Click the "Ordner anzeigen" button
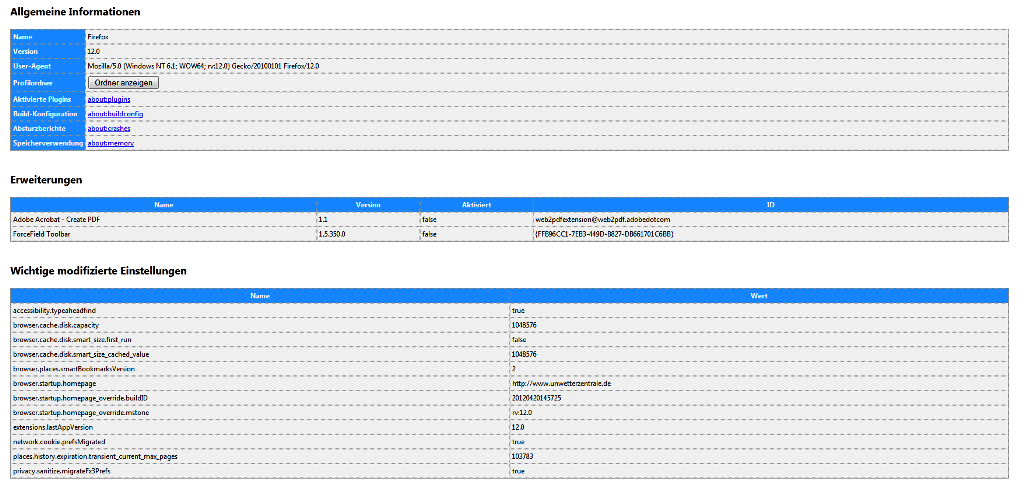This screenshot has height=493, width=1024. pos(123,83)
